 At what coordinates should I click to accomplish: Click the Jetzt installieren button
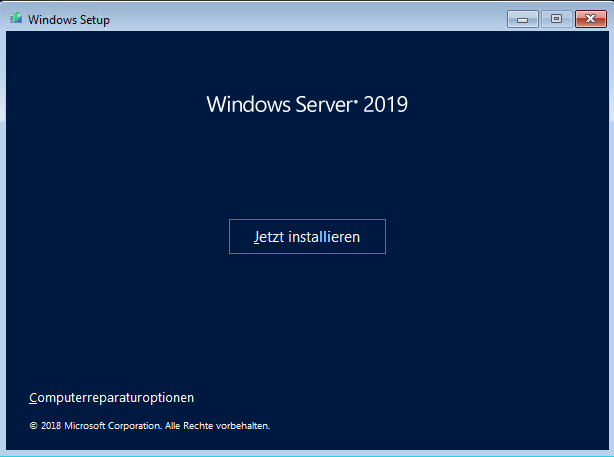[x=307, y=237]
